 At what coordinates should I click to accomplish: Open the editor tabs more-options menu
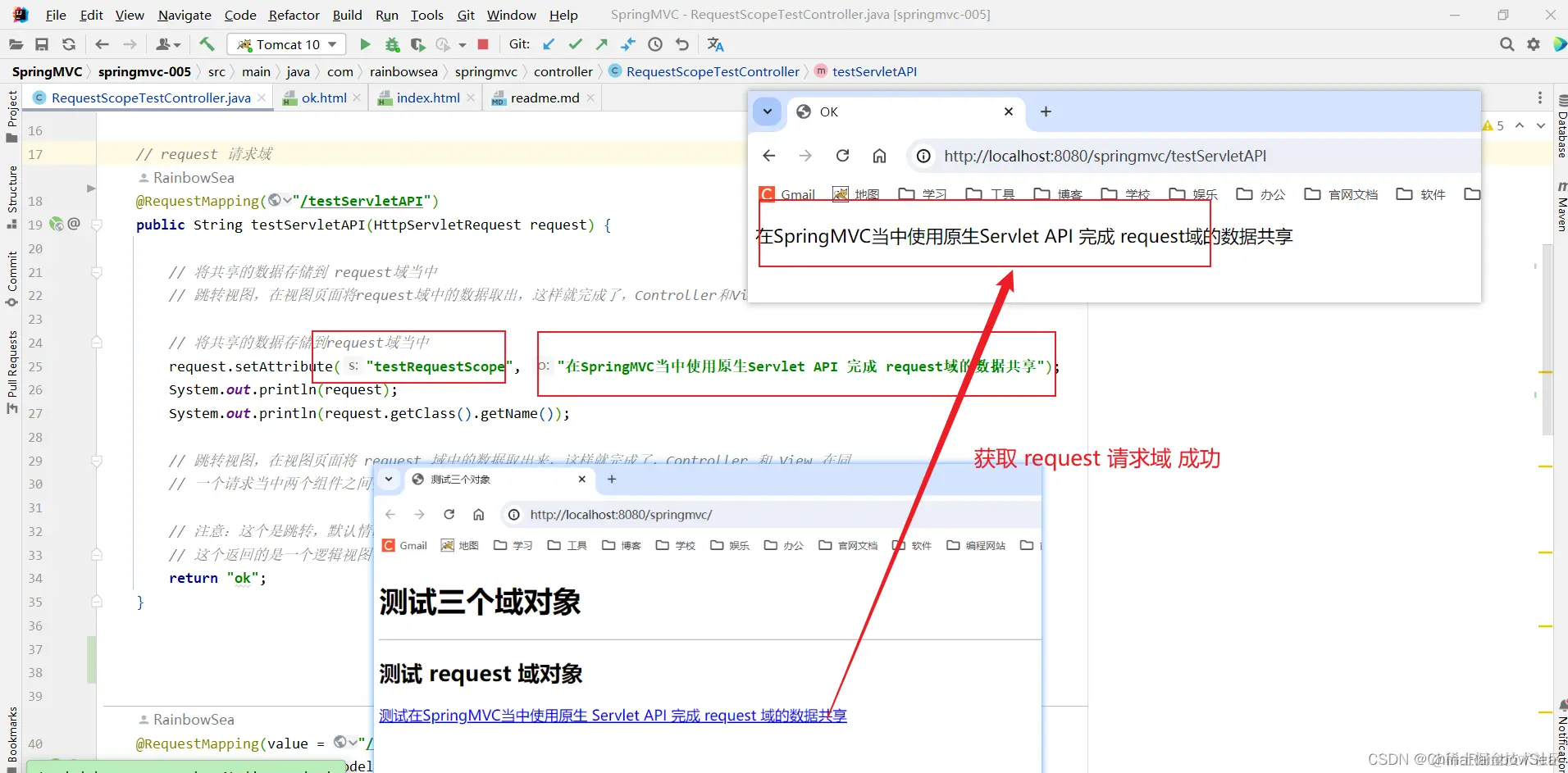click(x=1540, y=98)
